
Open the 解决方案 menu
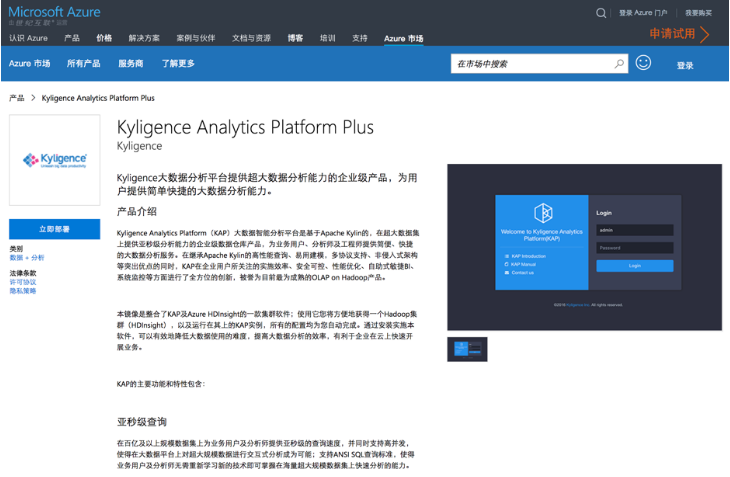[x=144, y=38]
